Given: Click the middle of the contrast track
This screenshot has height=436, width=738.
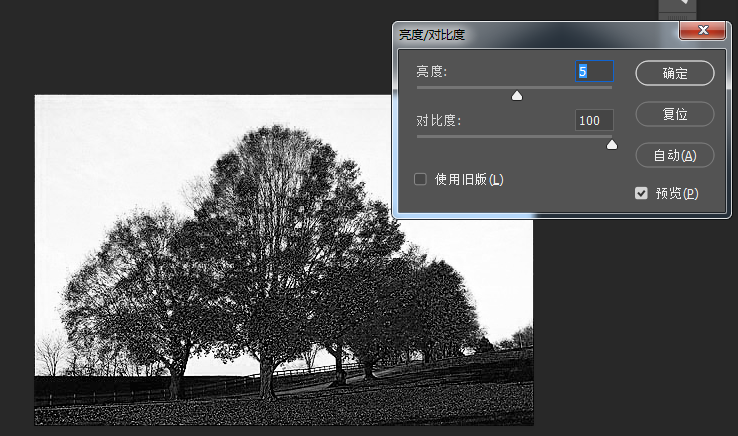Looking at the screenshot, I should point(515,136).
